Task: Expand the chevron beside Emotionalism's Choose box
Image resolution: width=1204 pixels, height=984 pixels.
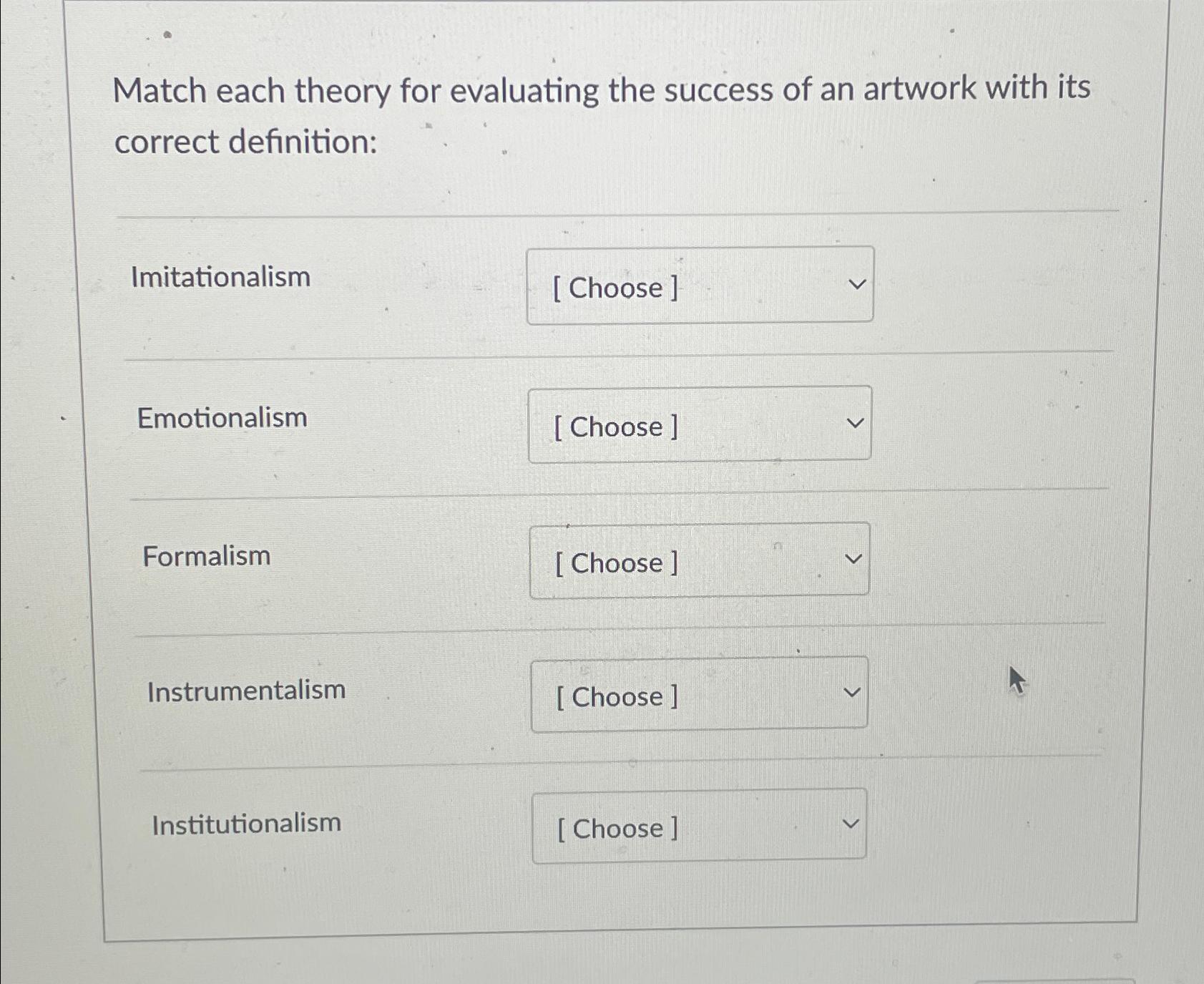Action: coord(854,422)
